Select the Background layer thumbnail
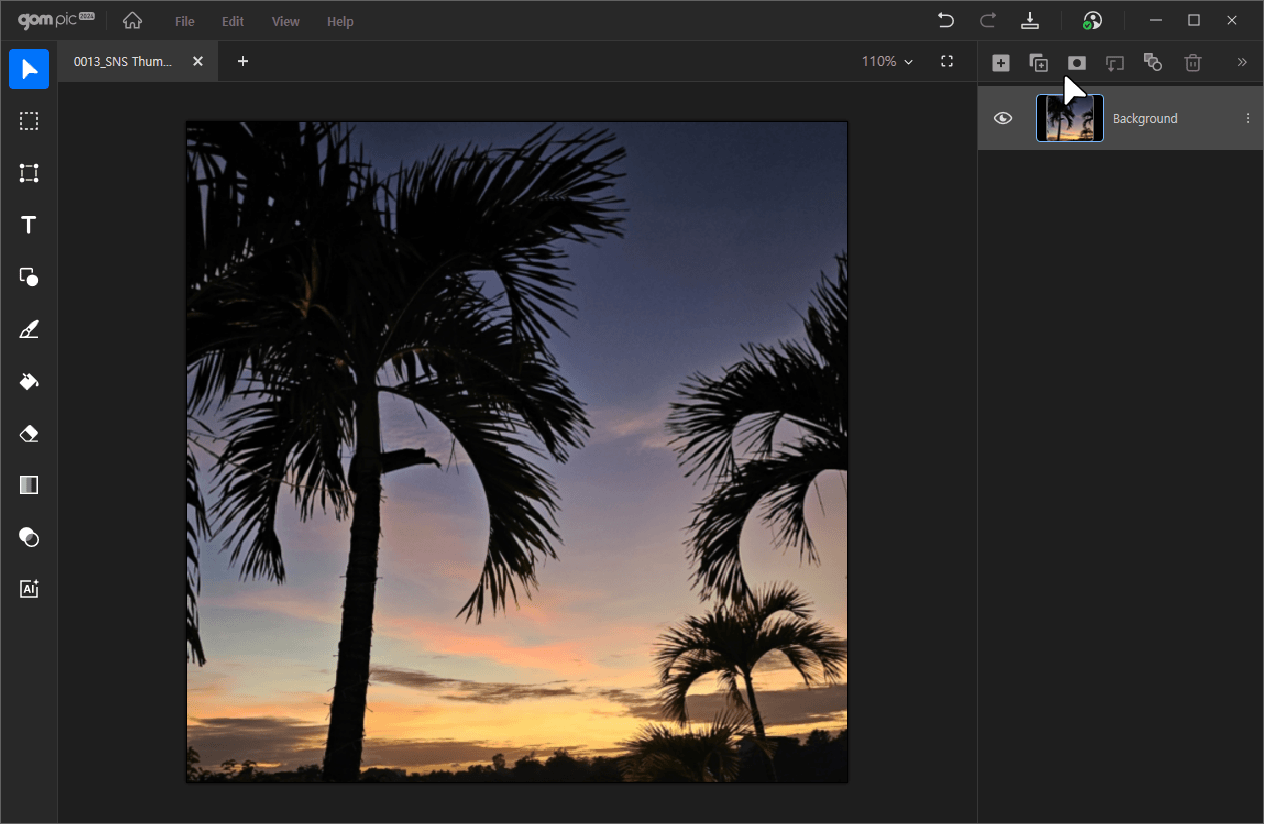This screenshot has width=1264, height=824. [x=1070, y=118]
